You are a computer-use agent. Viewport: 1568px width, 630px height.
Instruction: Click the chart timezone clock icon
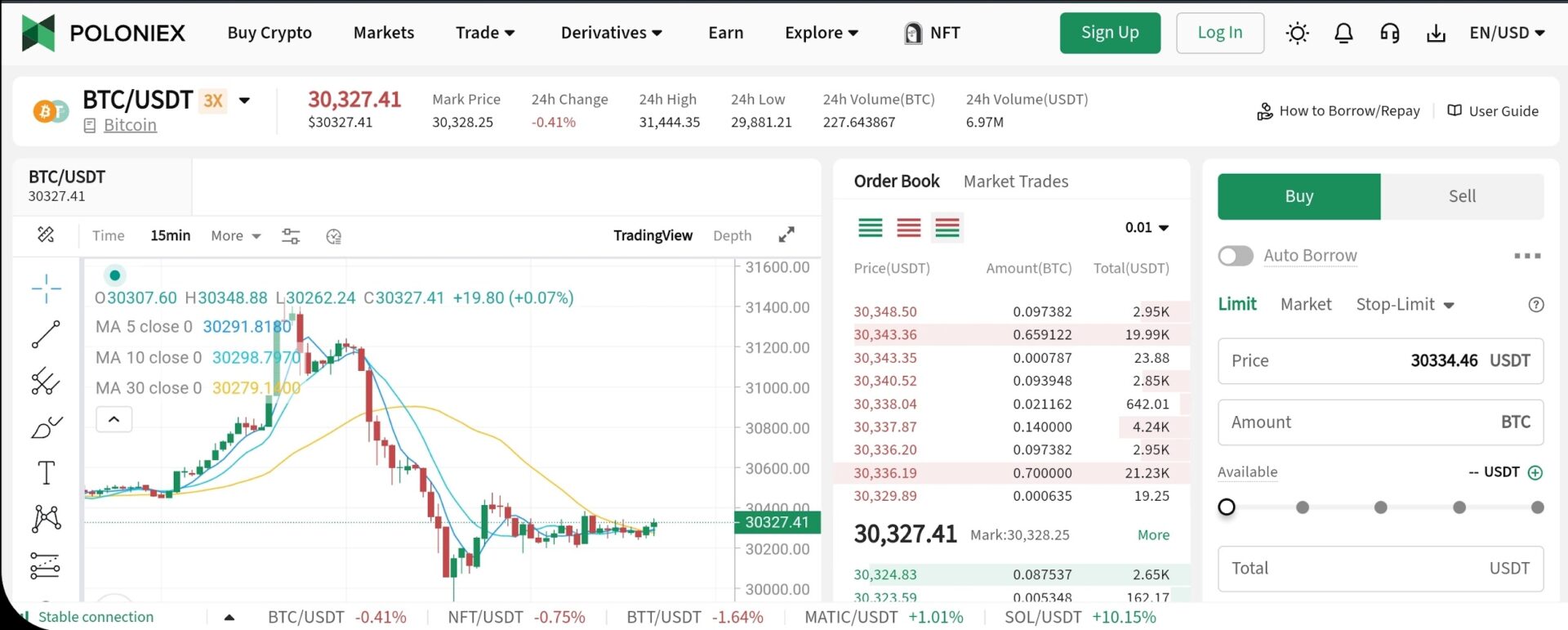(333, 236)
